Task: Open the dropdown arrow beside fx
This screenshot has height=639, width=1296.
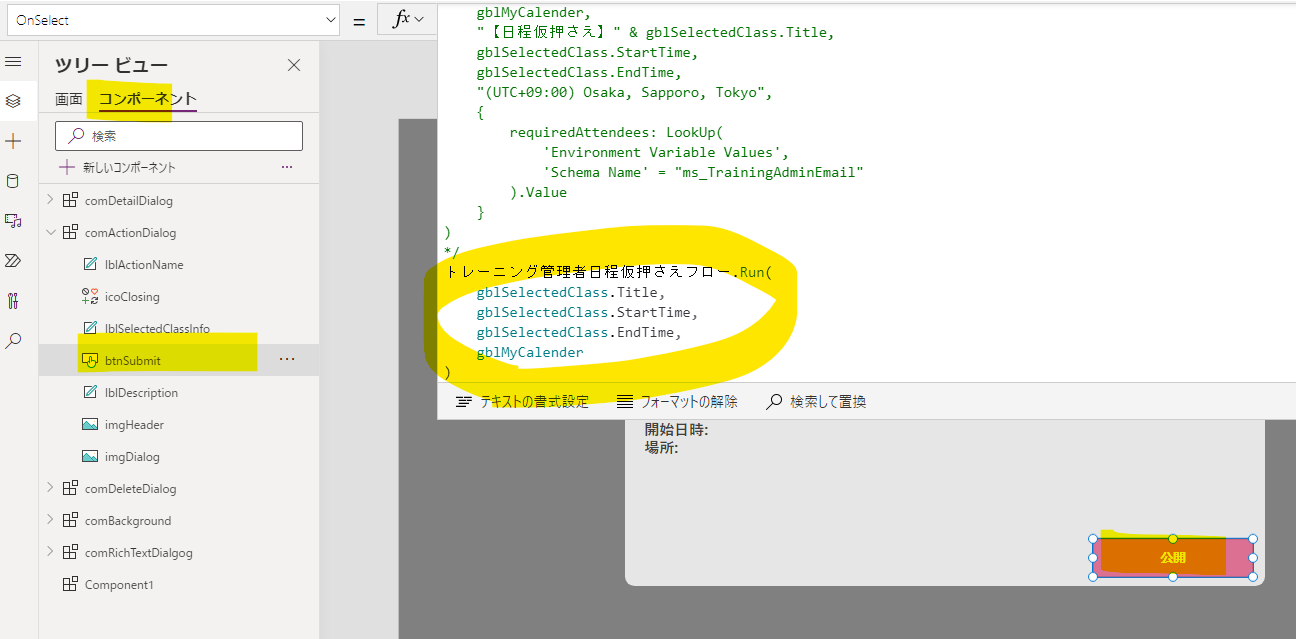Action: tap(419, 20)
